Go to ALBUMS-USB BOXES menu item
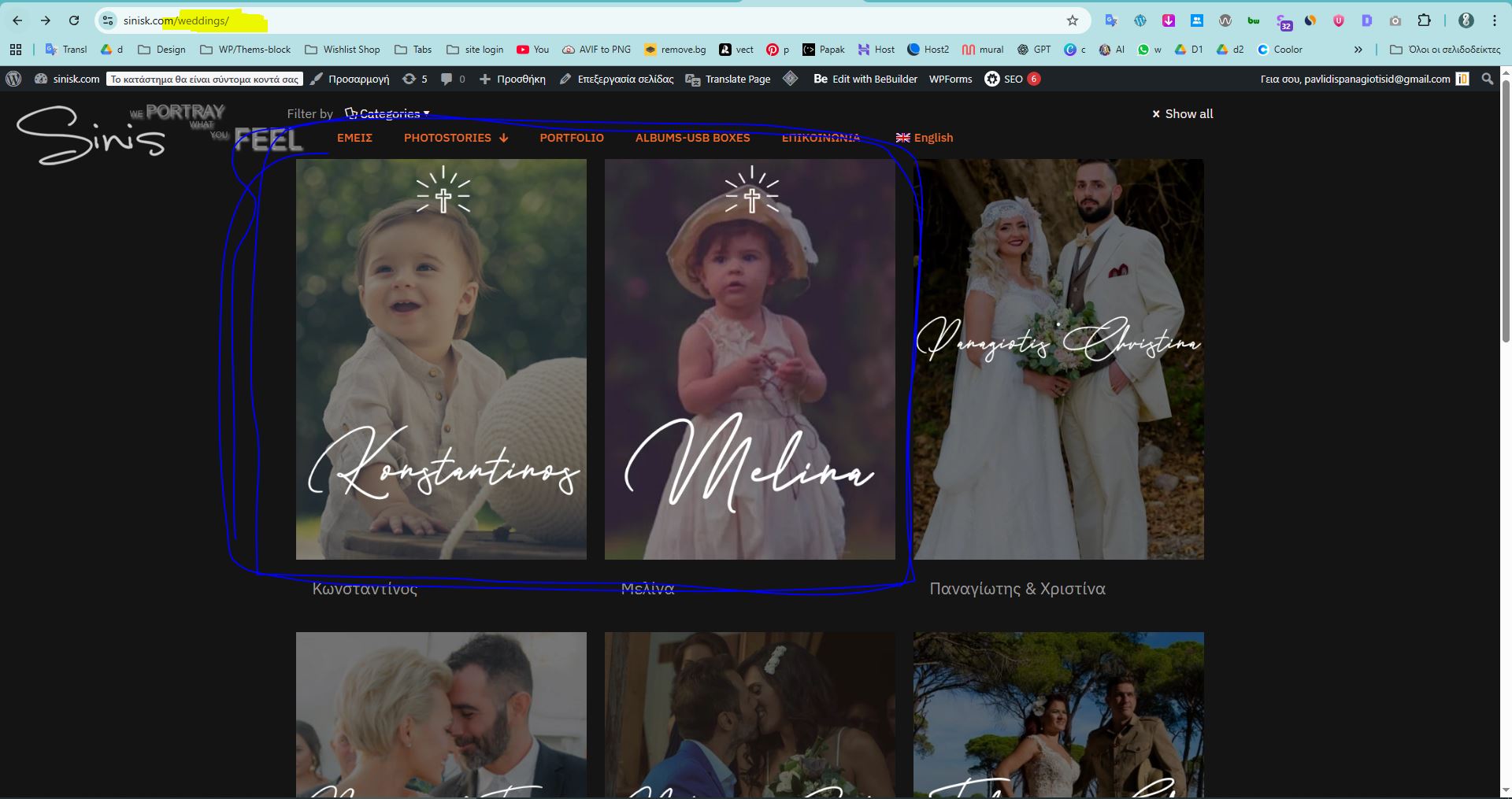1512x799 pixels. tap(692, 138)
